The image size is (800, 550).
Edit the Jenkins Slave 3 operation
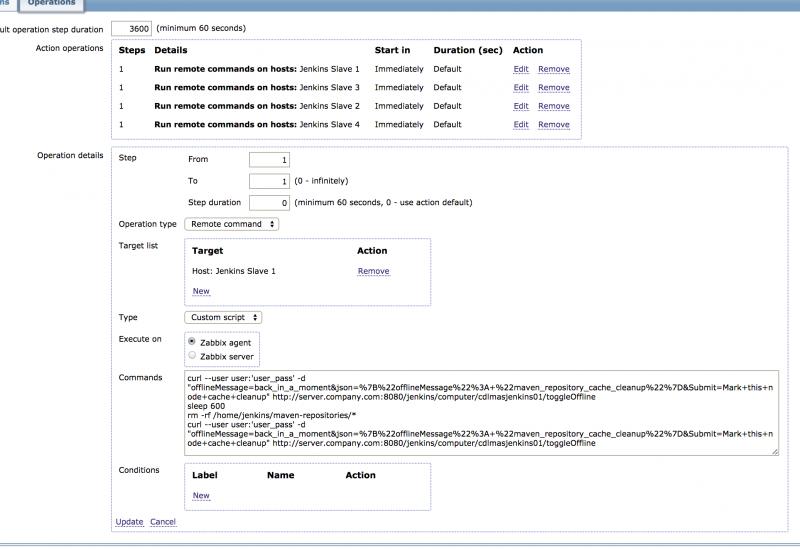520,88
